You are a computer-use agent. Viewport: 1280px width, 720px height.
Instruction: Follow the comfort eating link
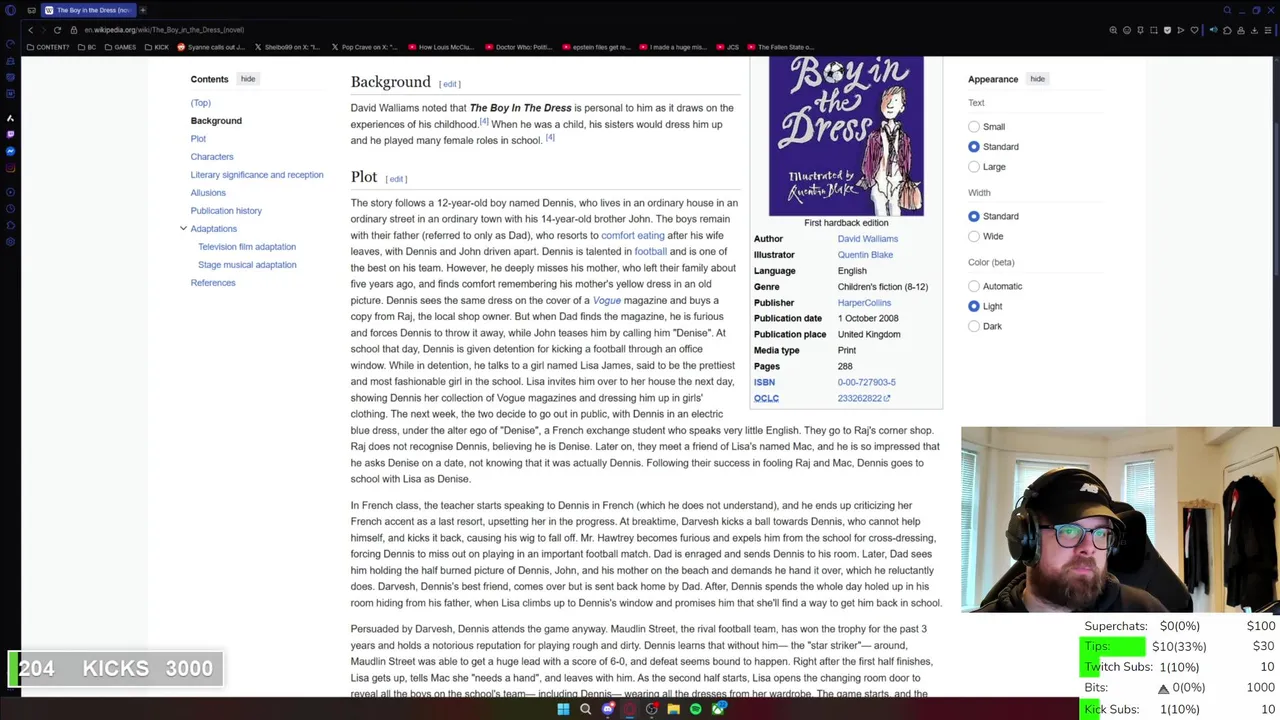coord(632,236)
